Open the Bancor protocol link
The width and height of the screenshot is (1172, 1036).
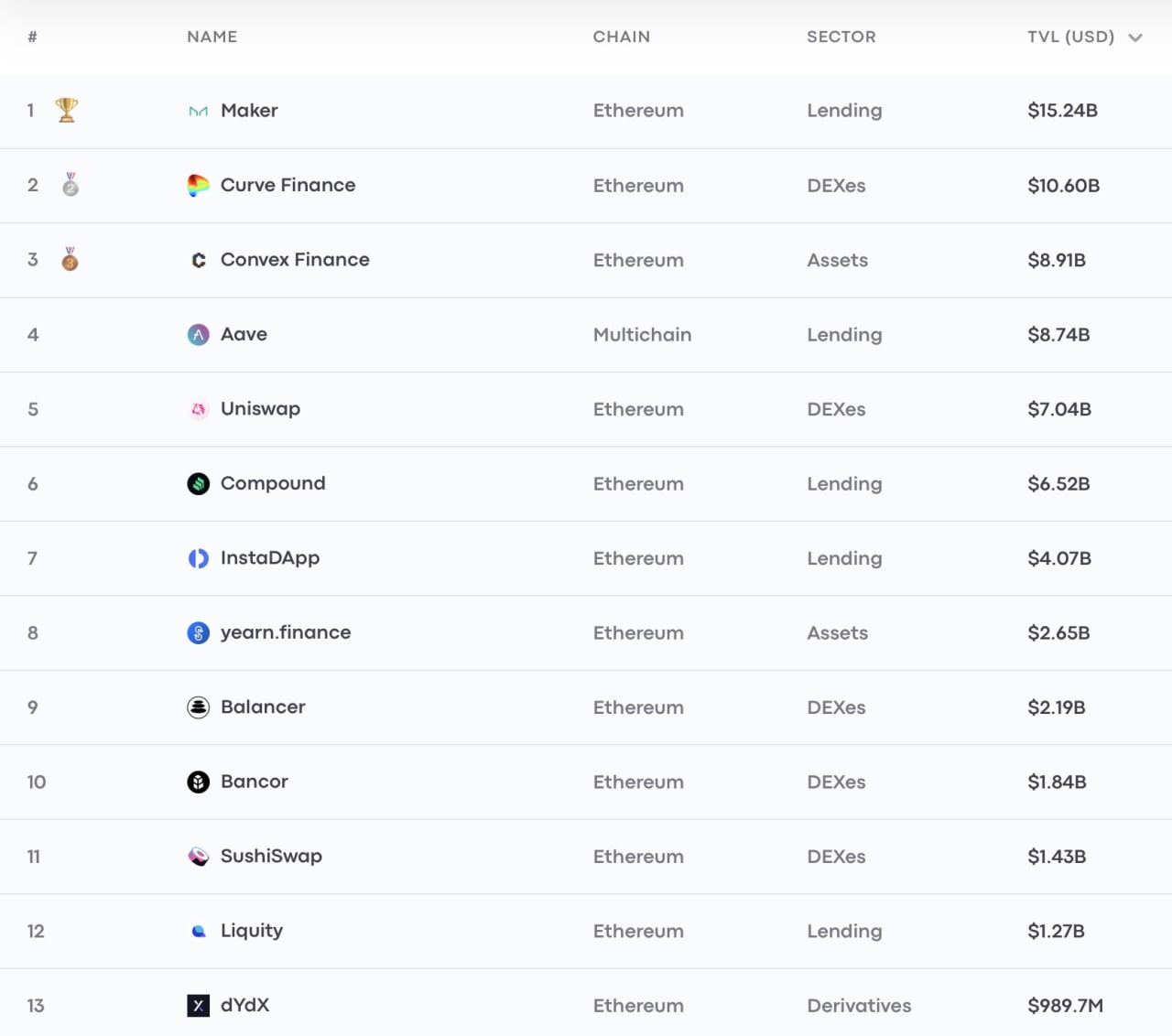pos(255,782)
